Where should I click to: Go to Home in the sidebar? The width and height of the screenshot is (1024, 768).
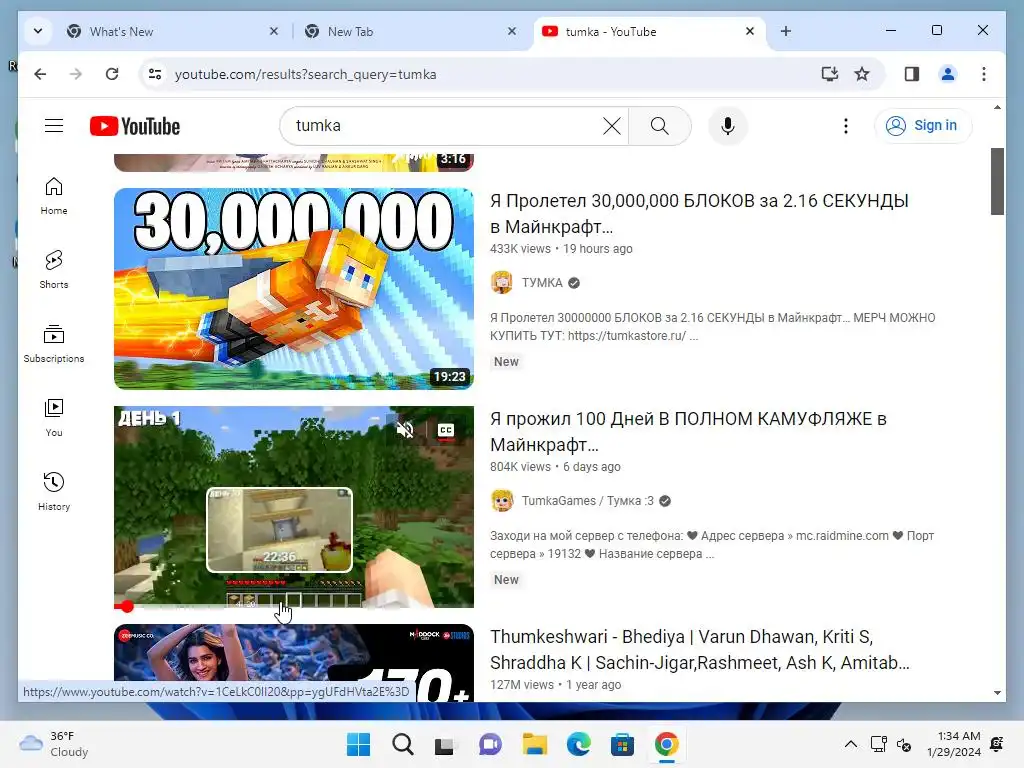[x=54, y=196]
